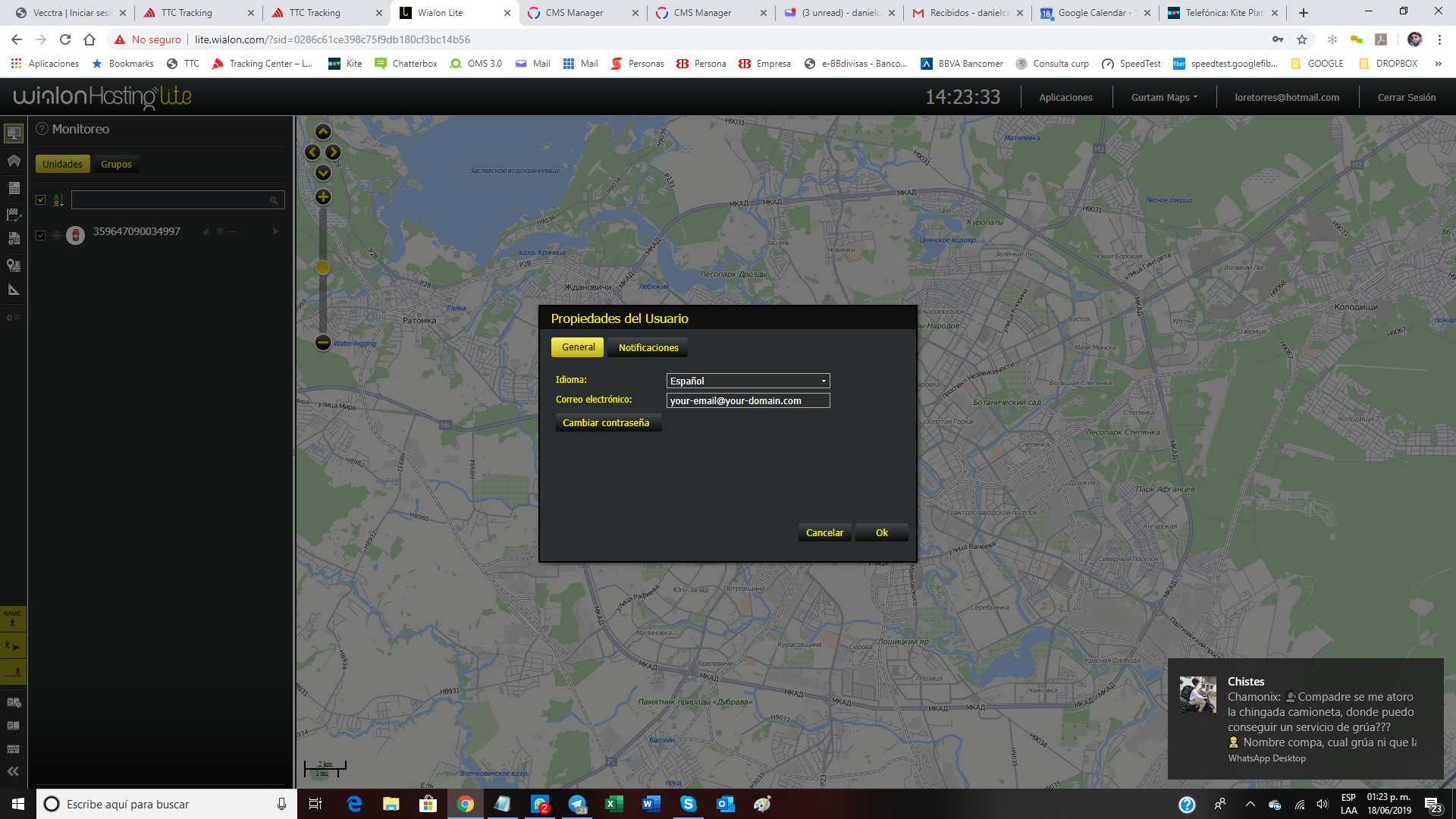Expand the Gurtam Maps dropdown
The height and width of the screenshot is (819, 1456).
point(1164,98)
